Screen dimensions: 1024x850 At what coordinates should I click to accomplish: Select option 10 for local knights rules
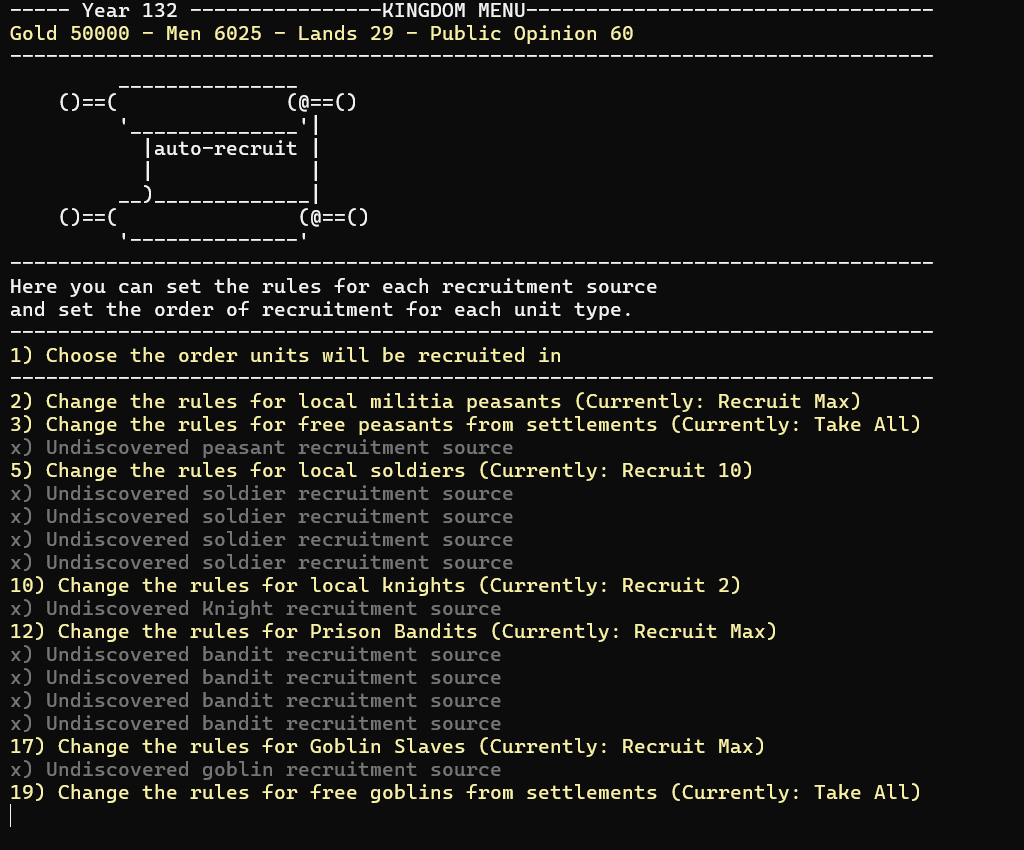(376, 586)
